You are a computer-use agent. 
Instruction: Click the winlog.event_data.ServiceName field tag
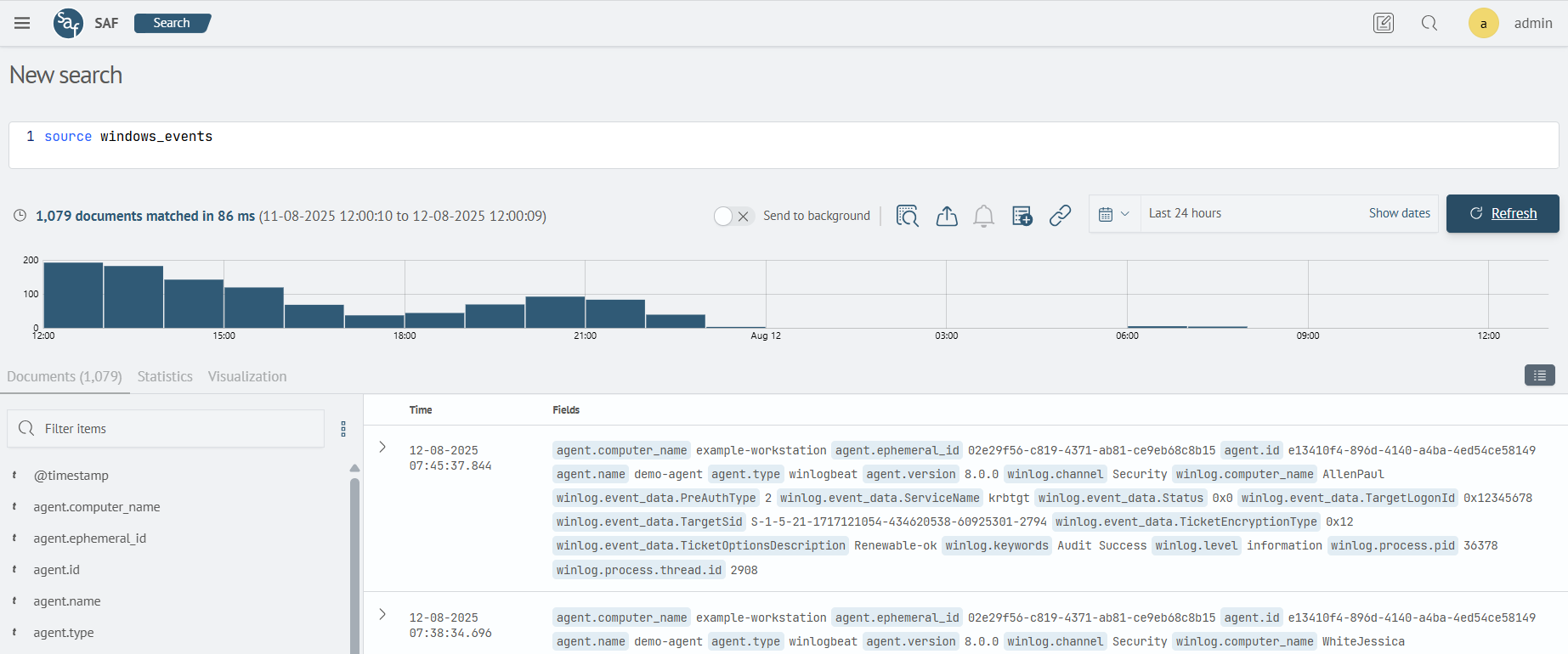[880, 498]
